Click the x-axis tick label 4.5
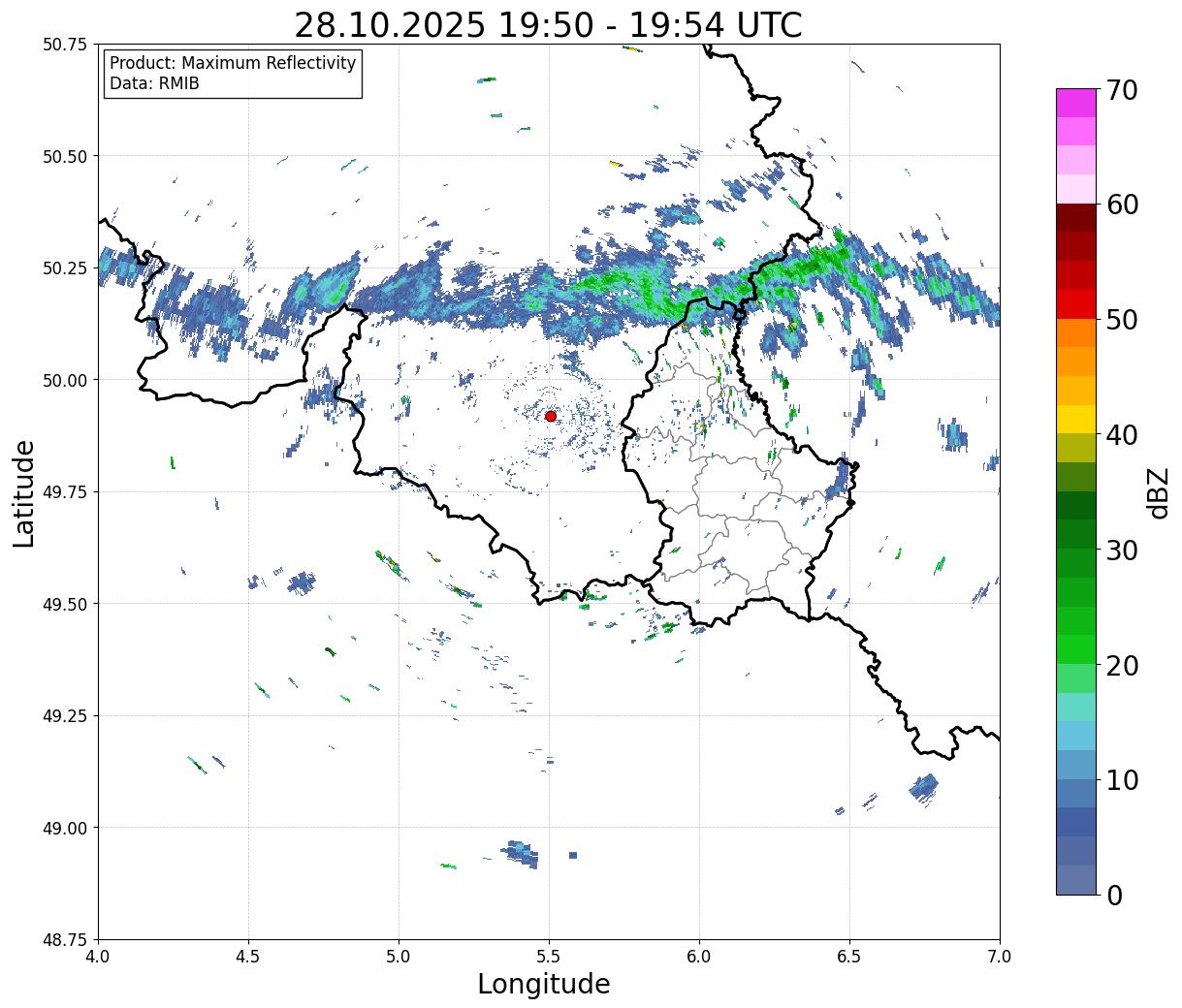This screenshot has height=1008, width=1182. tap(248, 957)
